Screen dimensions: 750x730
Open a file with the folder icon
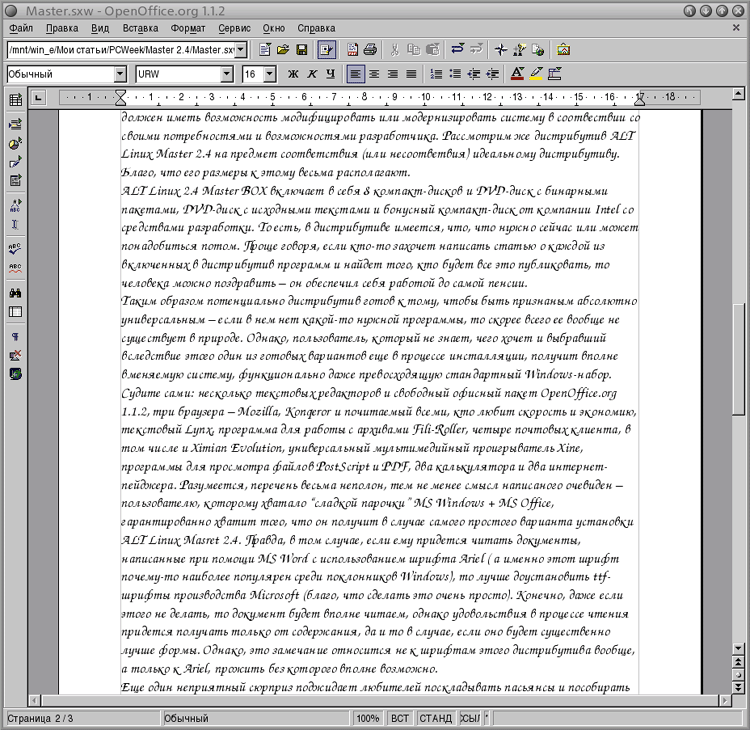[283, 49]
